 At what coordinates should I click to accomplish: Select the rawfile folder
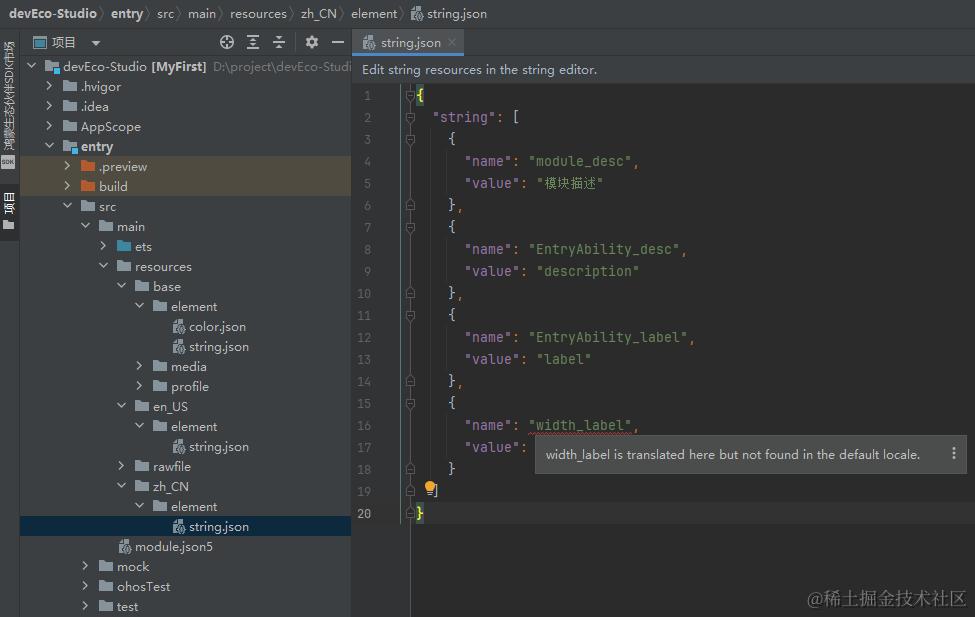[164, 466]
